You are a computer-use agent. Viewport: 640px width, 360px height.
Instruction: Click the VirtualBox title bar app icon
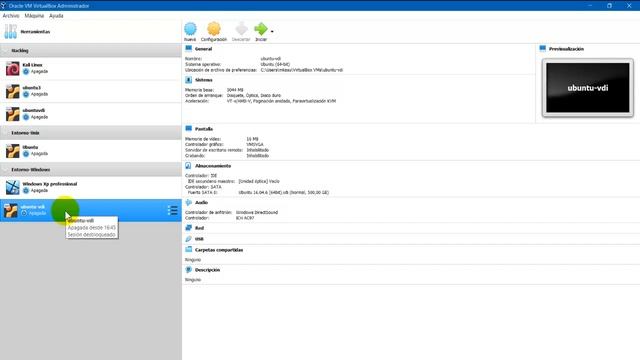(4, 6)
